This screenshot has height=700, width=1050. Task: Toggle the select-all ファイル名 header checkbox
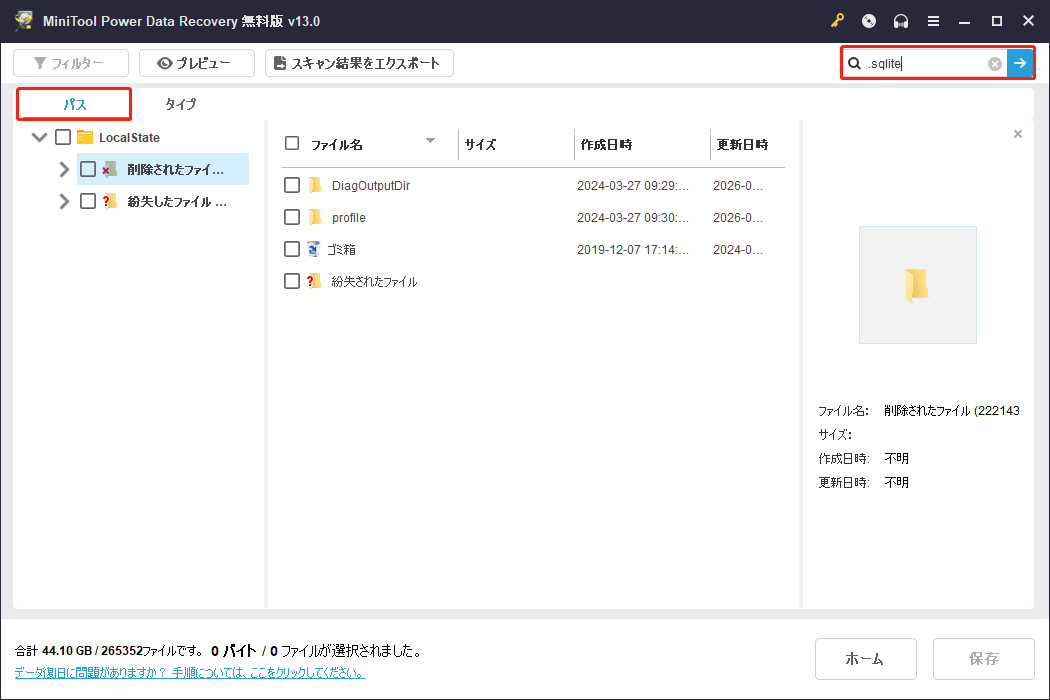pyautogui.click(x=292, y=143)
